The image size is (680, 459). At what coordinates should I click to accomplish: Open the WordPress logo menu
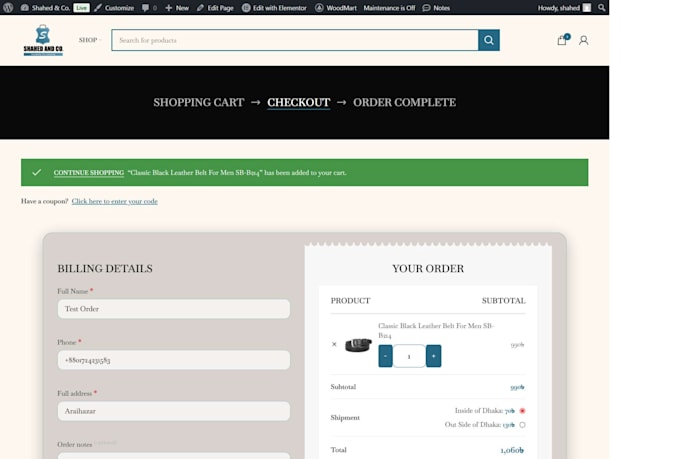[x=8, y=7]
